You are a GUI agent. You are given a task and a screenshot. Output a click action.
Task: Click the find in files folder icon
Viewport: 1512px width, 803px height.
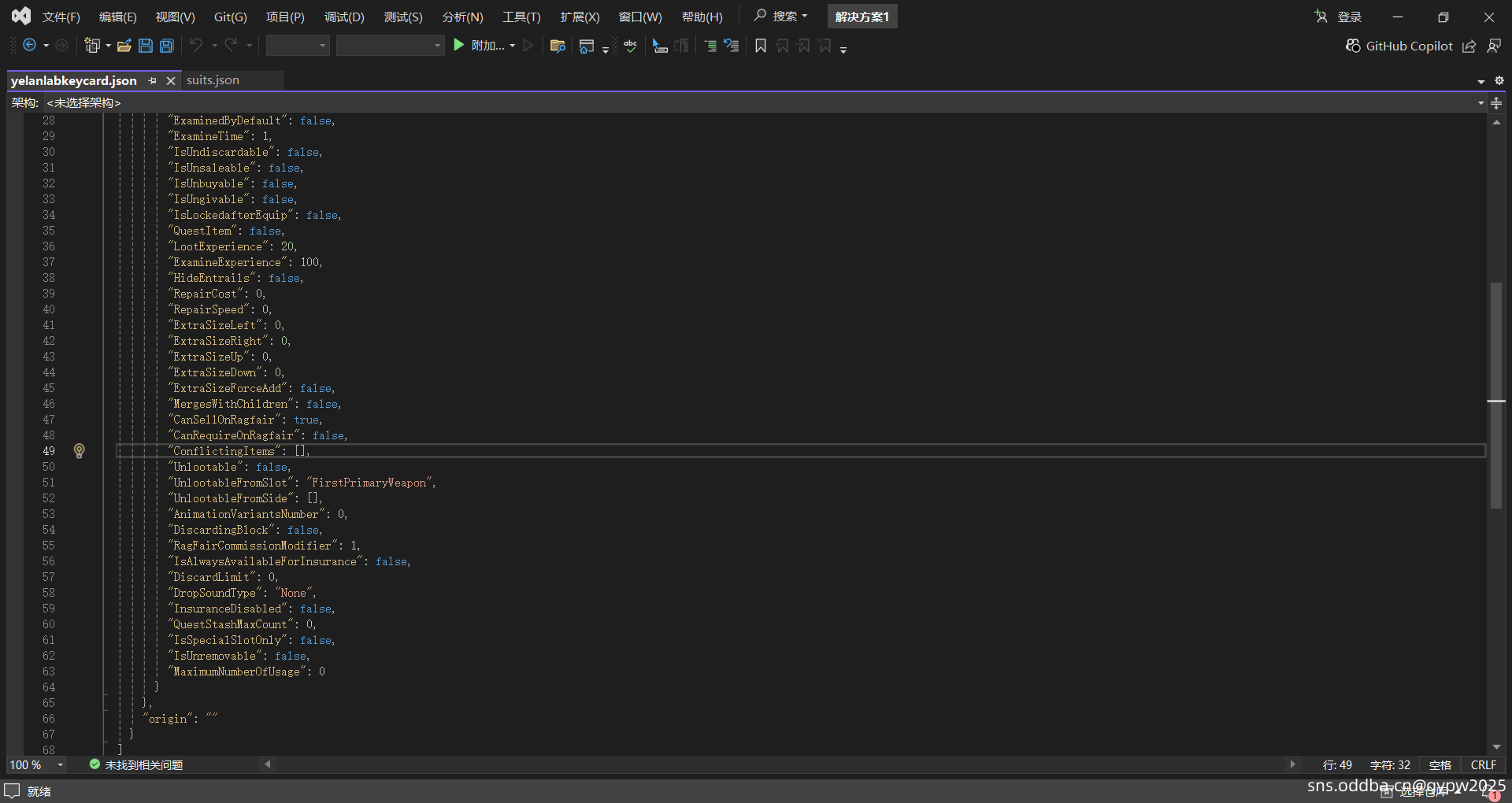click(558, 46)
